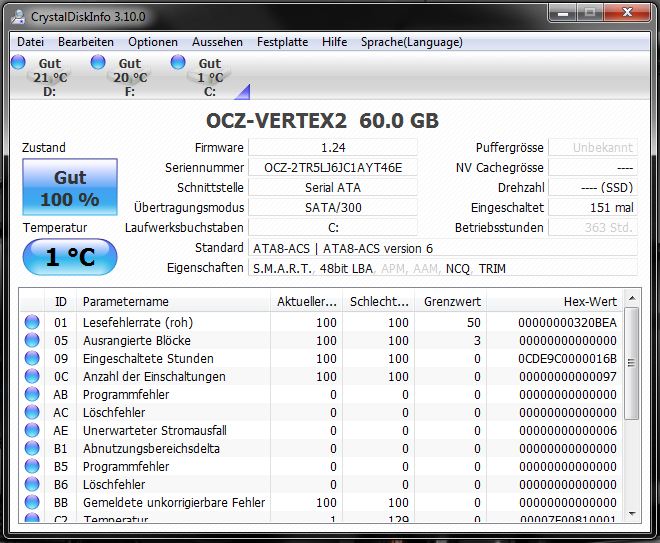
Task: Click the Eigenschaften field with S.M.A.R.T.
Action: (x=443, y=268)
